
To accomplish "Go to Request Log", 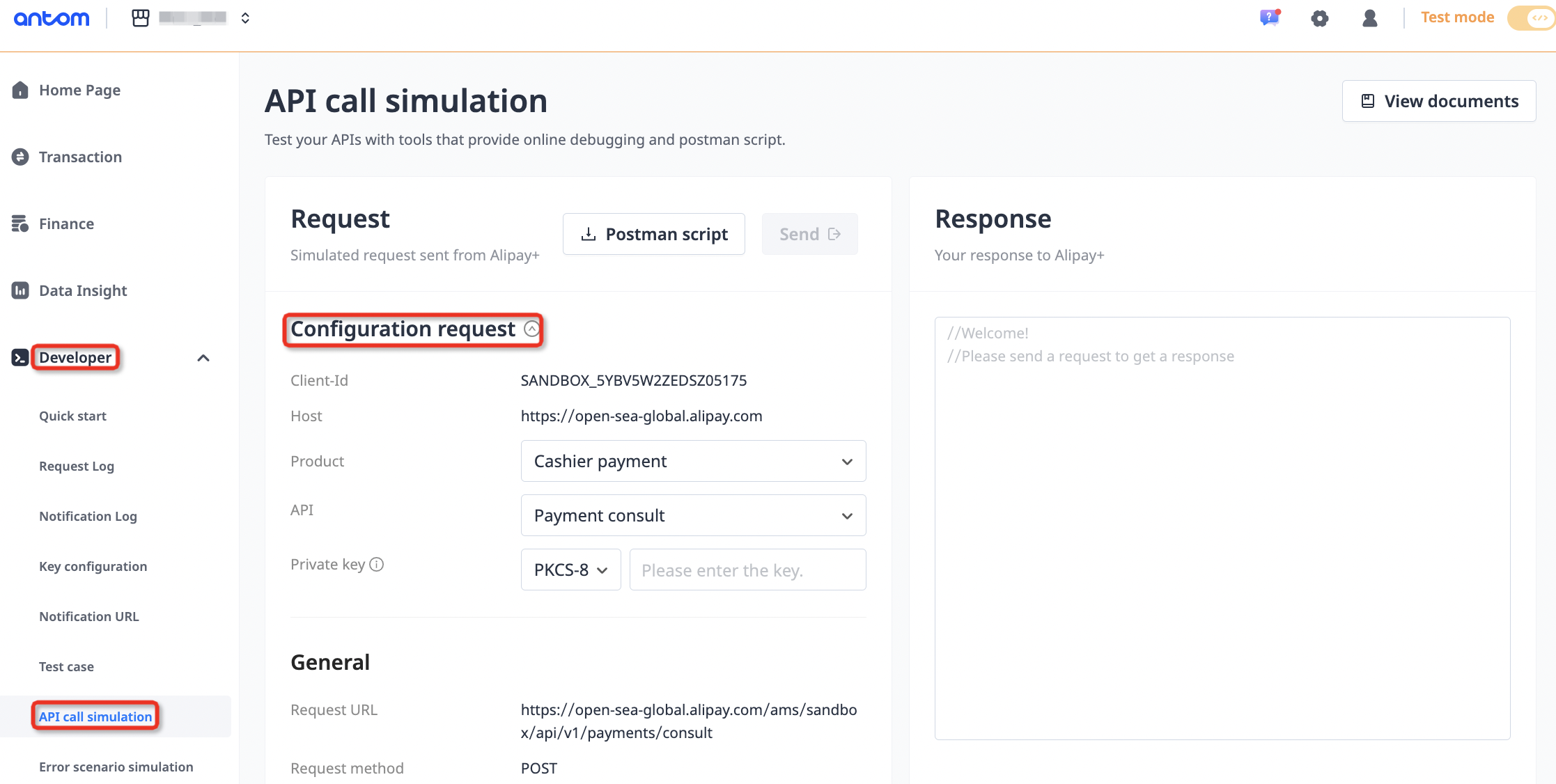I will pos(77,466).
